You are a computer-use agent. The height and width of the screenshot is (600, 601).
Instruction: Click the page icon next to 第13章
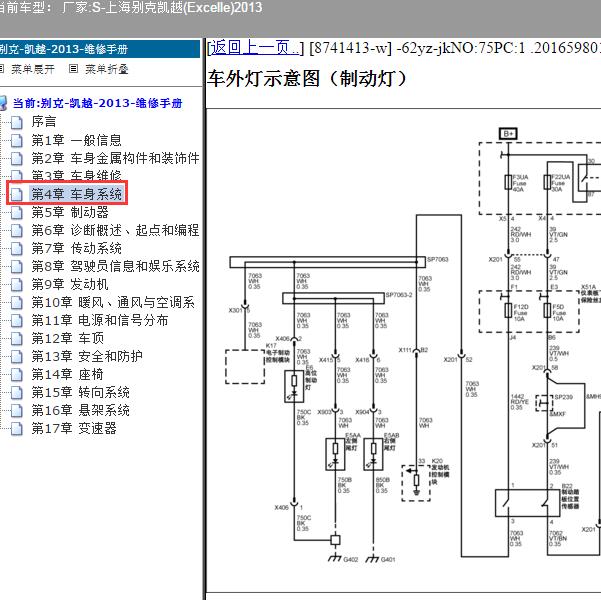(x=16, y=357)
